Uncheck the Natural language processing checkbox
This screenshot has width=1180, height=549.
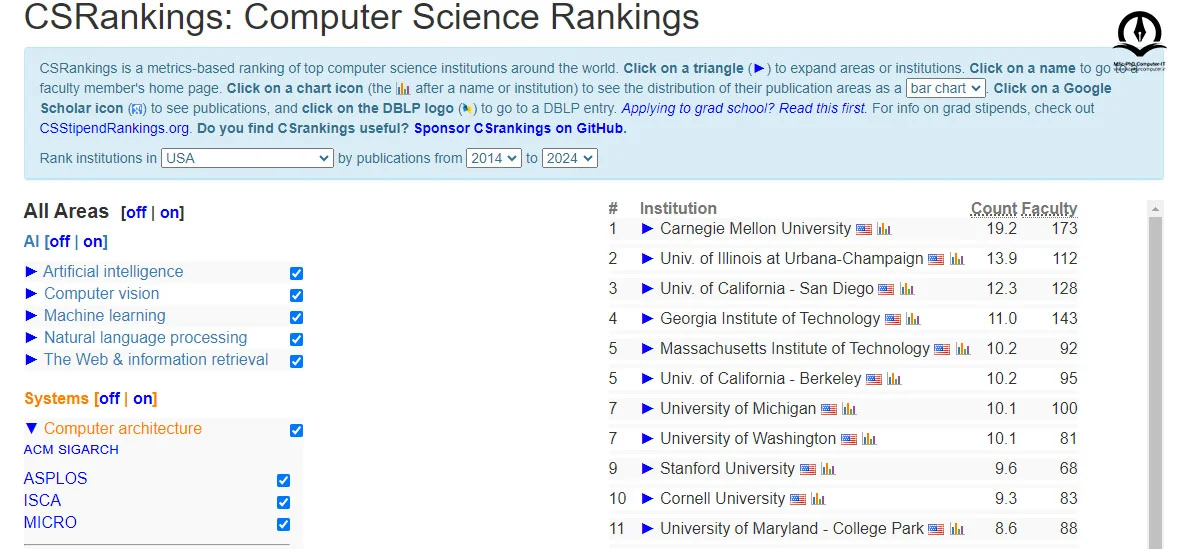click(x=297, y=339)
